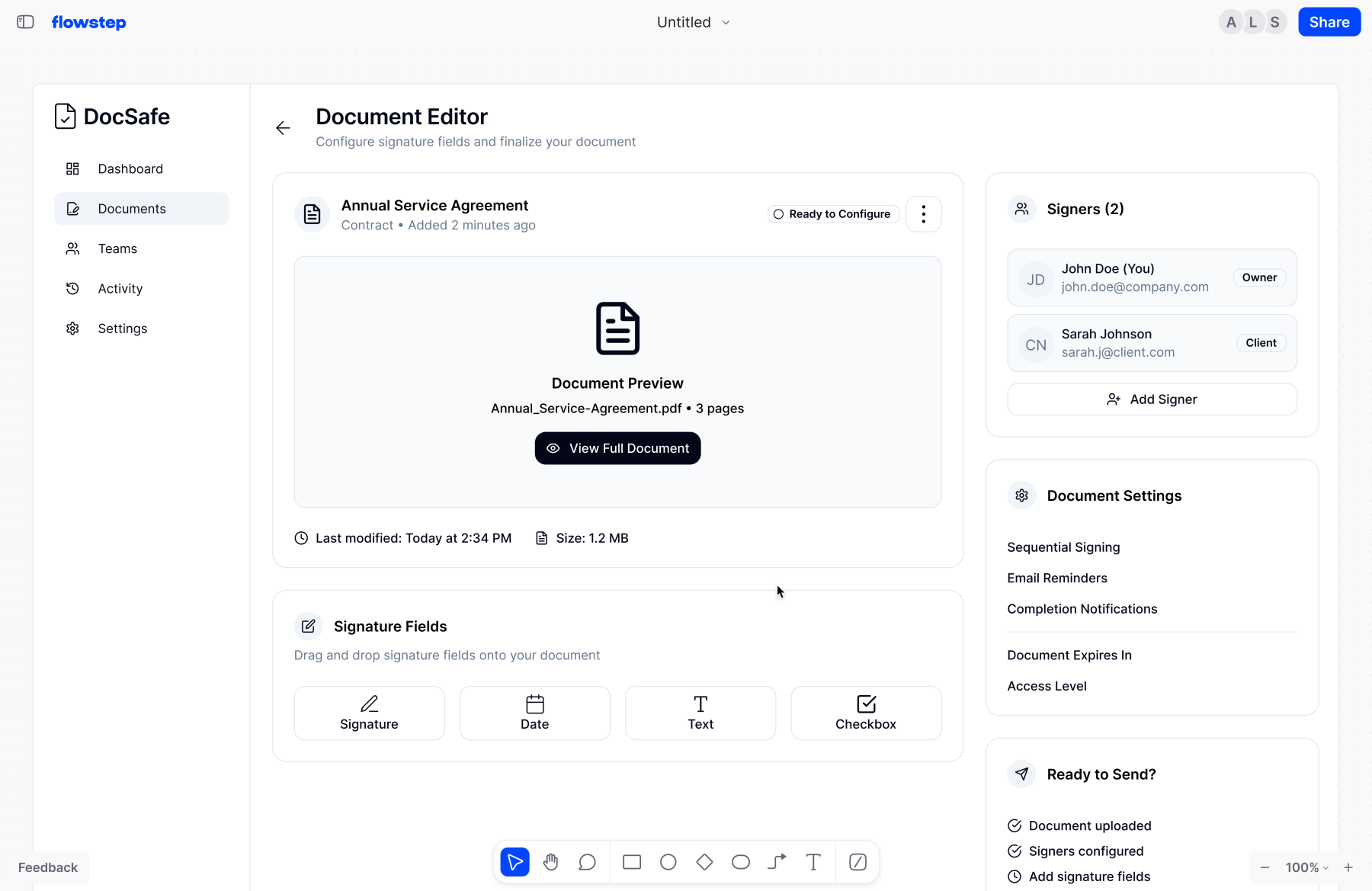Image resolution: width=1372 pixels, height=891 pixels.
Task: Click the Document Settings gear icon
Action: [1022, 495]
